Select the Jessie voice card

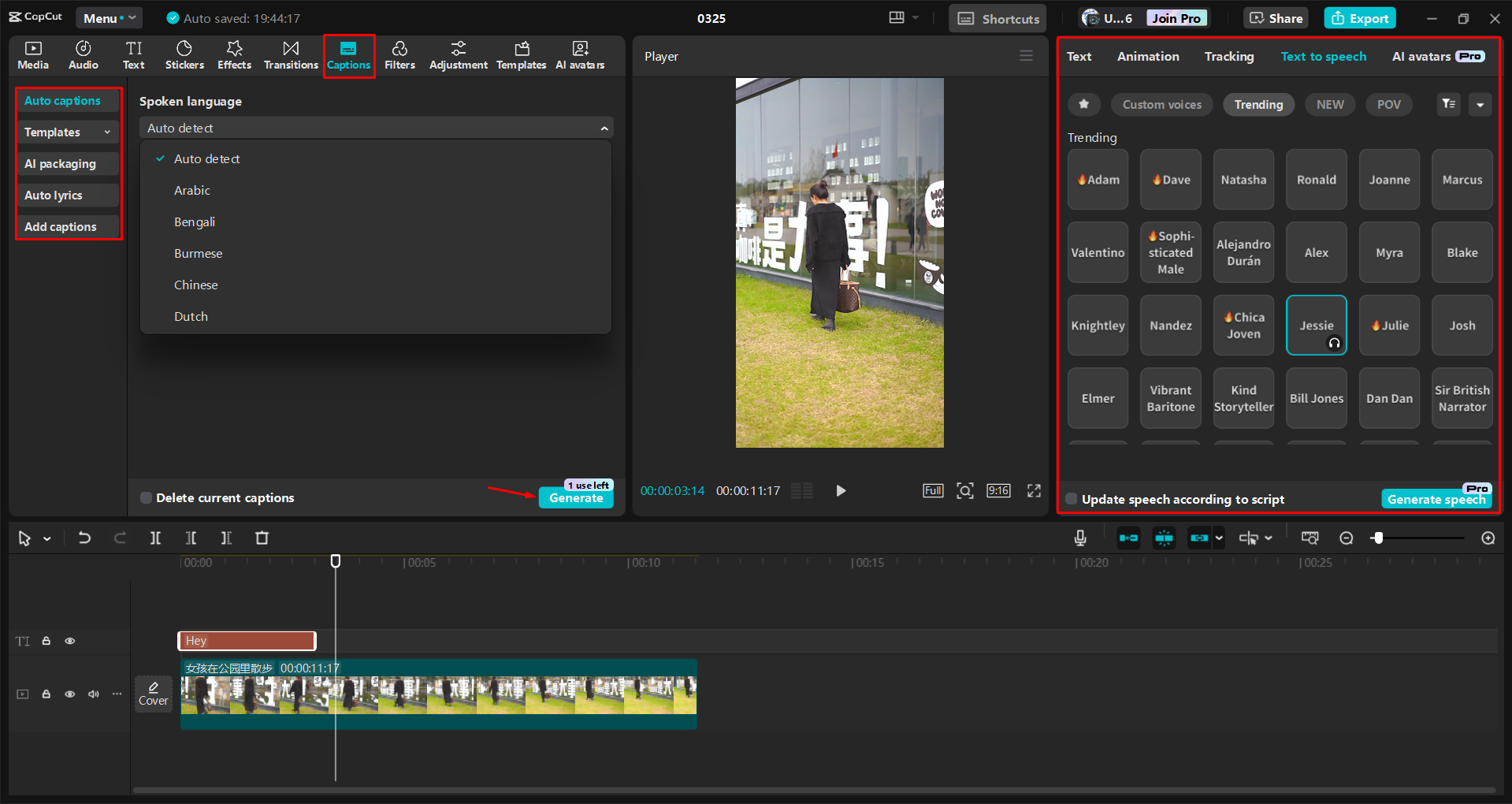(1316, 325)
